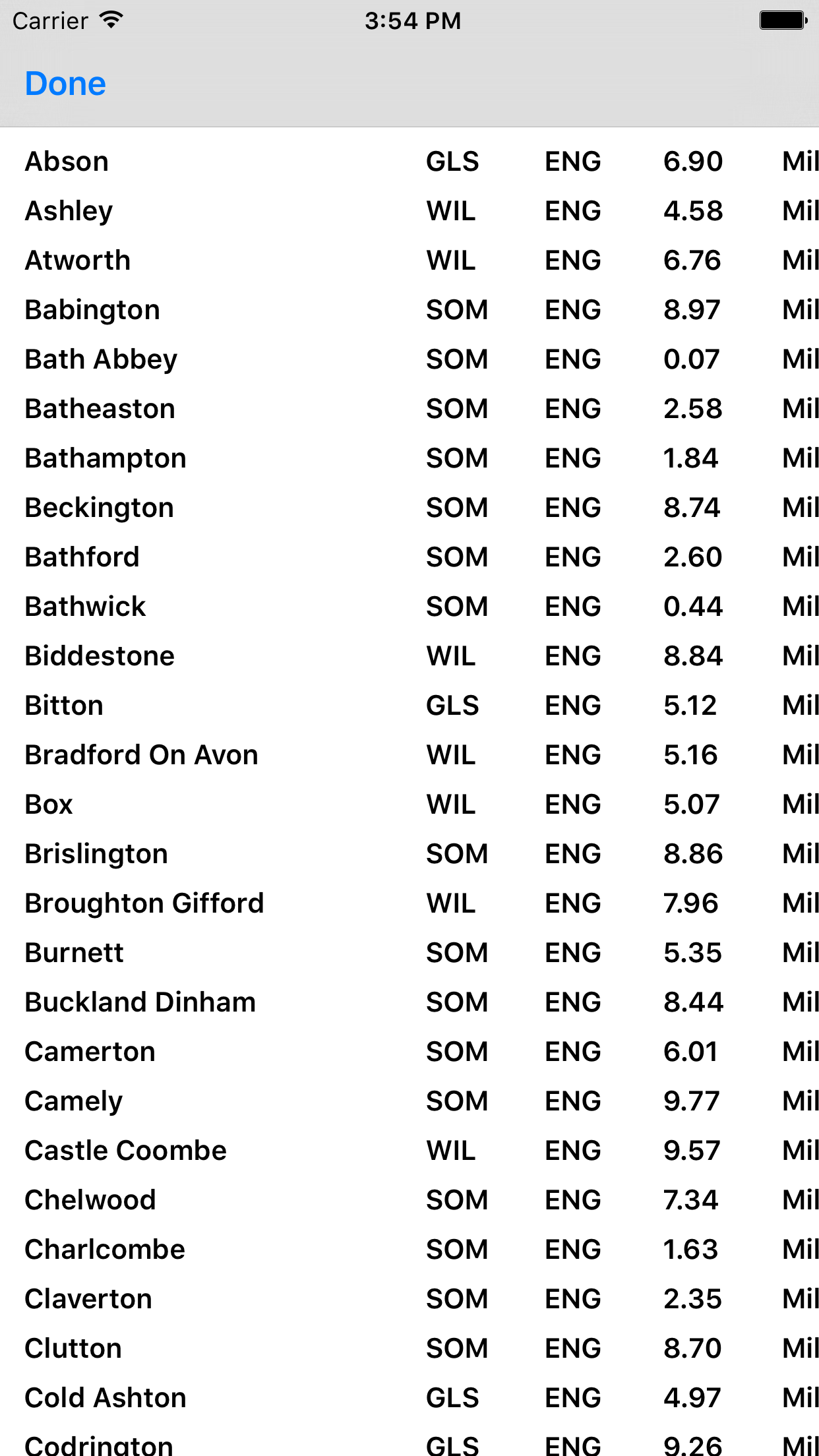Tap the Buckland Dinham row
Image resolution: width=819 pixels, height=1456 pixels.
point(409,1002)
